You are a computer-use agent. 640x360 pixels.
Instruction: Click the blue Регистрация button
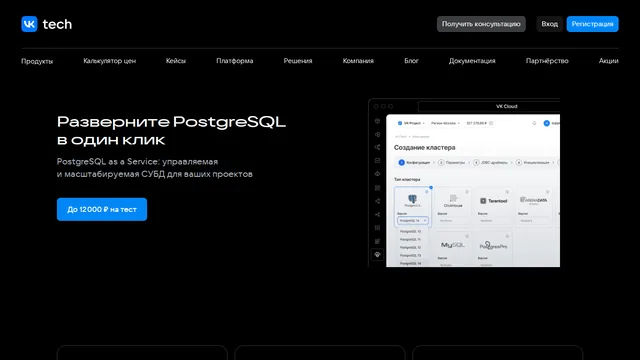[x=592, y=24]
